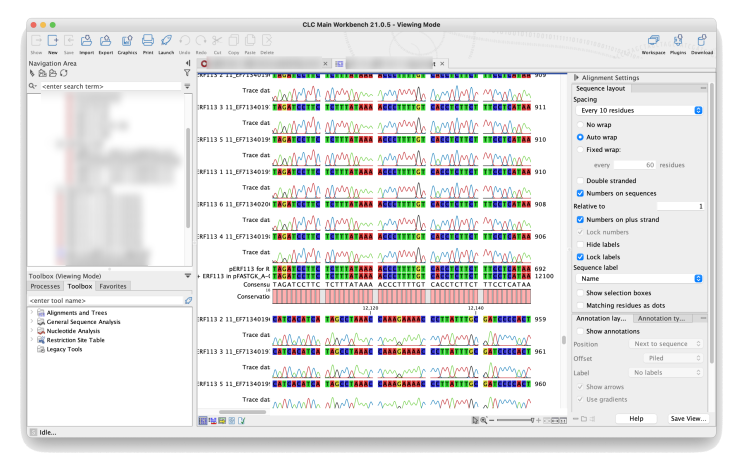The image size is (743, 473).
Task: Open the Plugins manager icon
Action: (x=678, y=41)
